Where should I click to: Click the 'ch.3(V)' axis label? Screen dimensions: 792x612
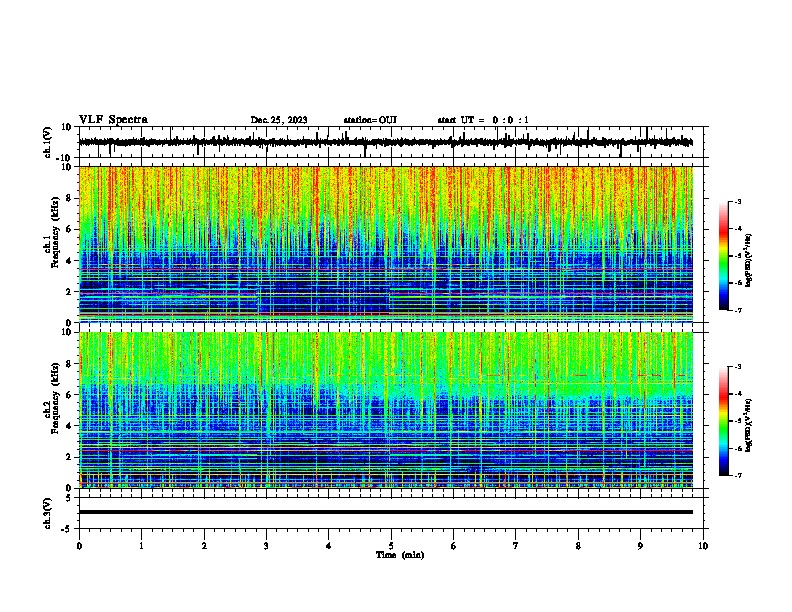pyautogui.click(x=47, y=513)
